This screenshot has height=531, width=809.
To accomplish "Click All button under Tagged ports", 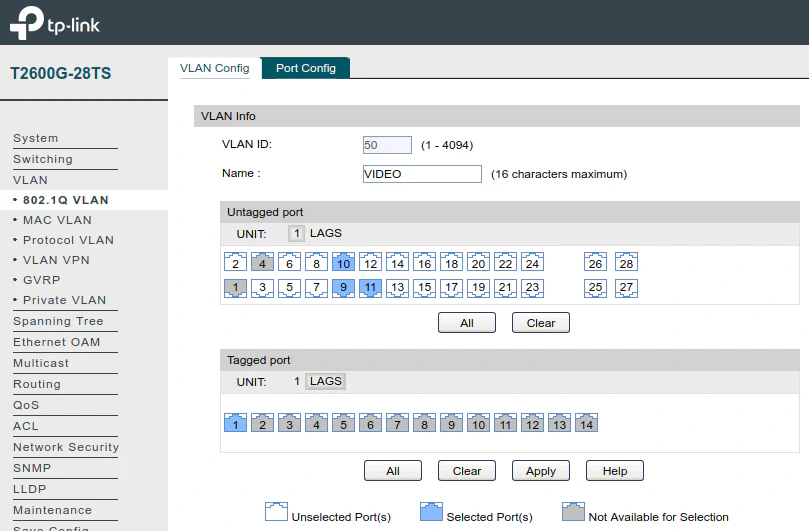I will point(393,471).
